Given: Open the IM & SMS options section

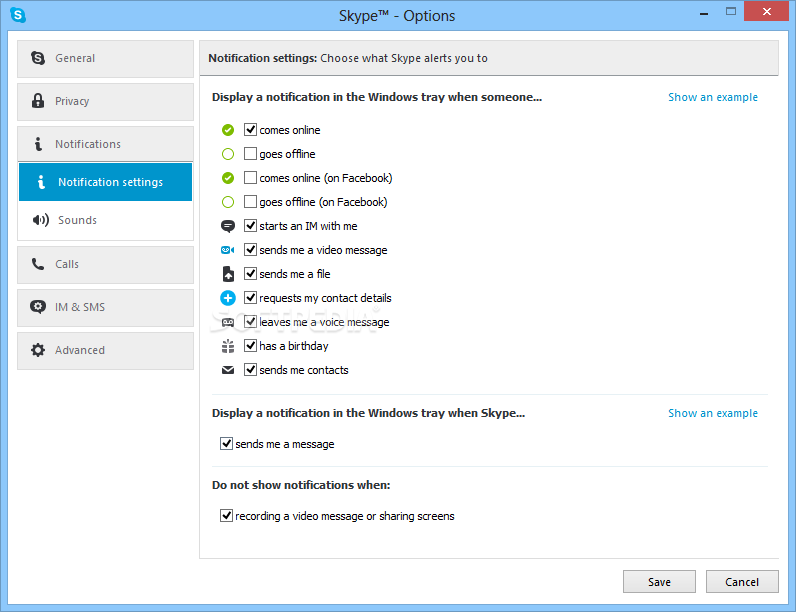Looking at the screenshot, I should (106, 308).
